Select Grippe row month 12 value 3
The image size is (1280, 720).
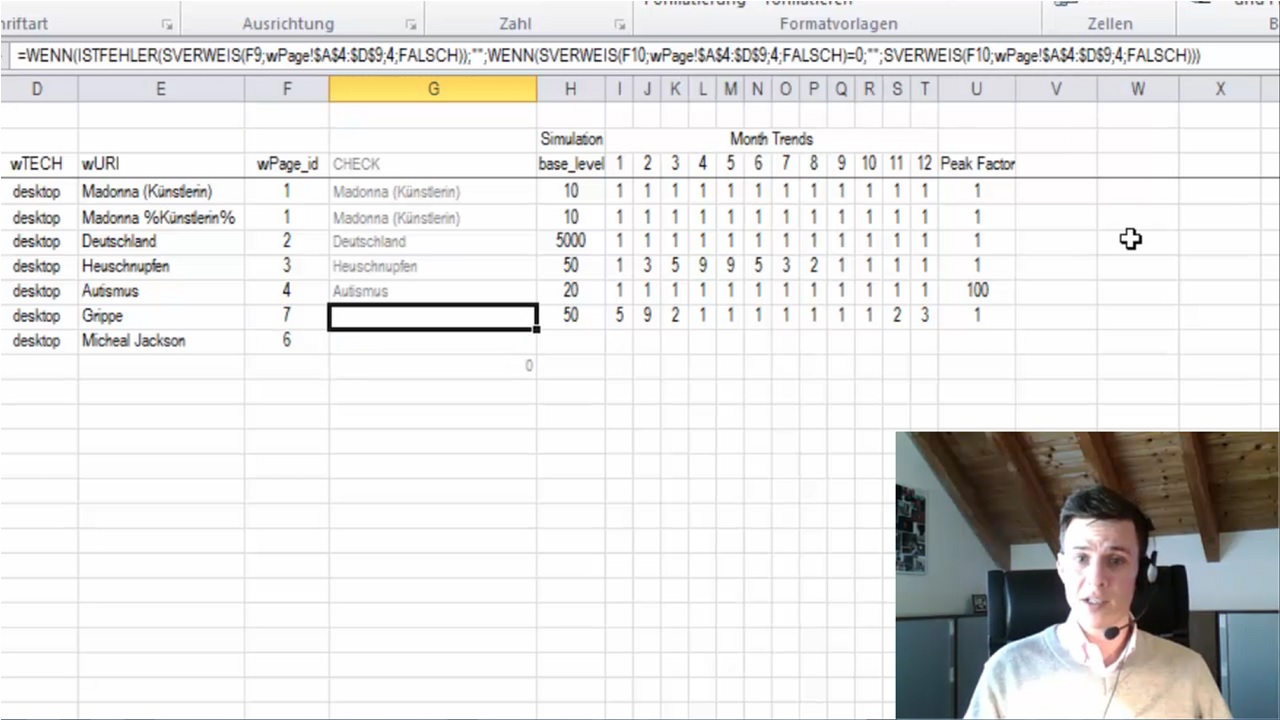point(924,316)
